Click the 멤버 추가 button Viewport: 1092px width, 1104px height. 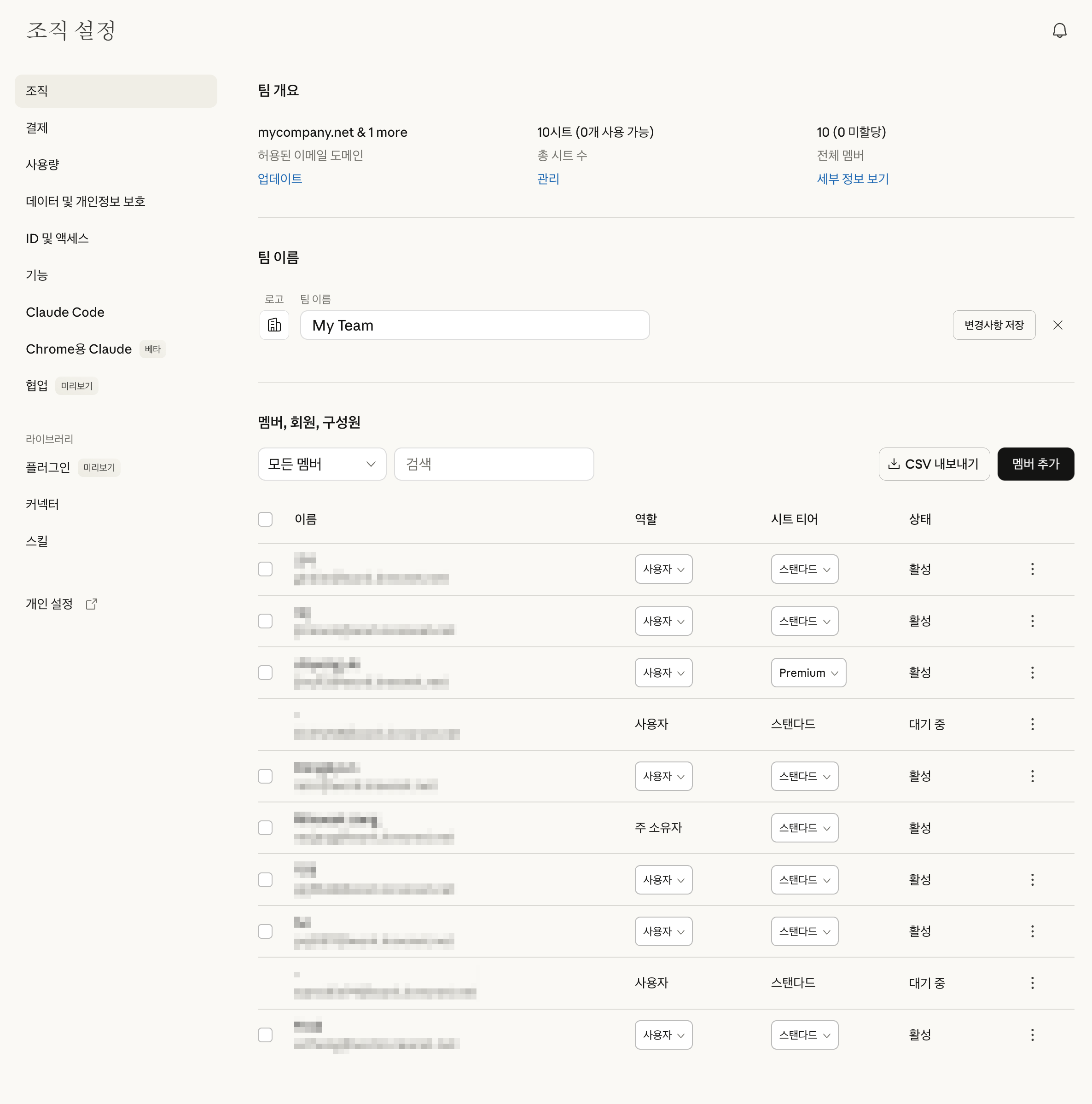point(1035,464)
